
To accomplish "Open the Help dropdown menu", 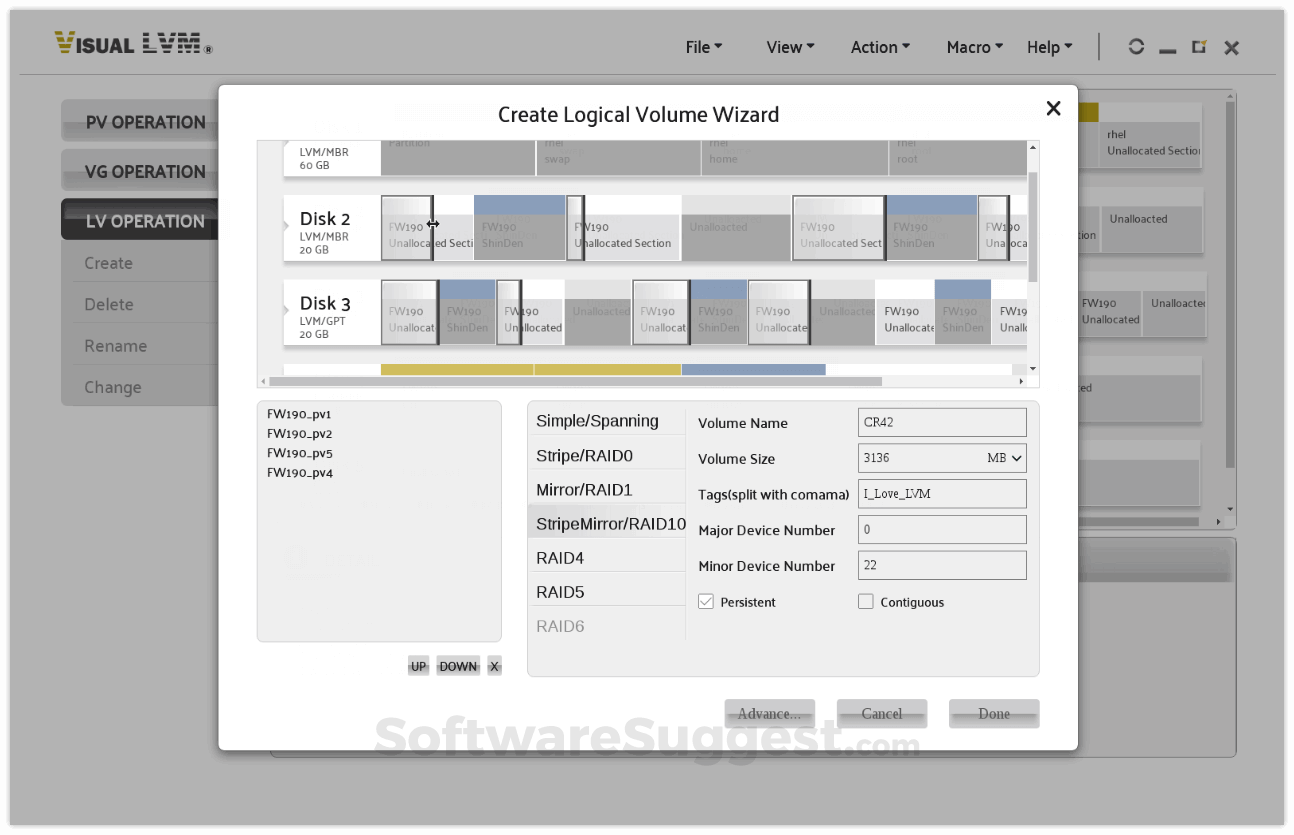I will tap(1048, 46).
